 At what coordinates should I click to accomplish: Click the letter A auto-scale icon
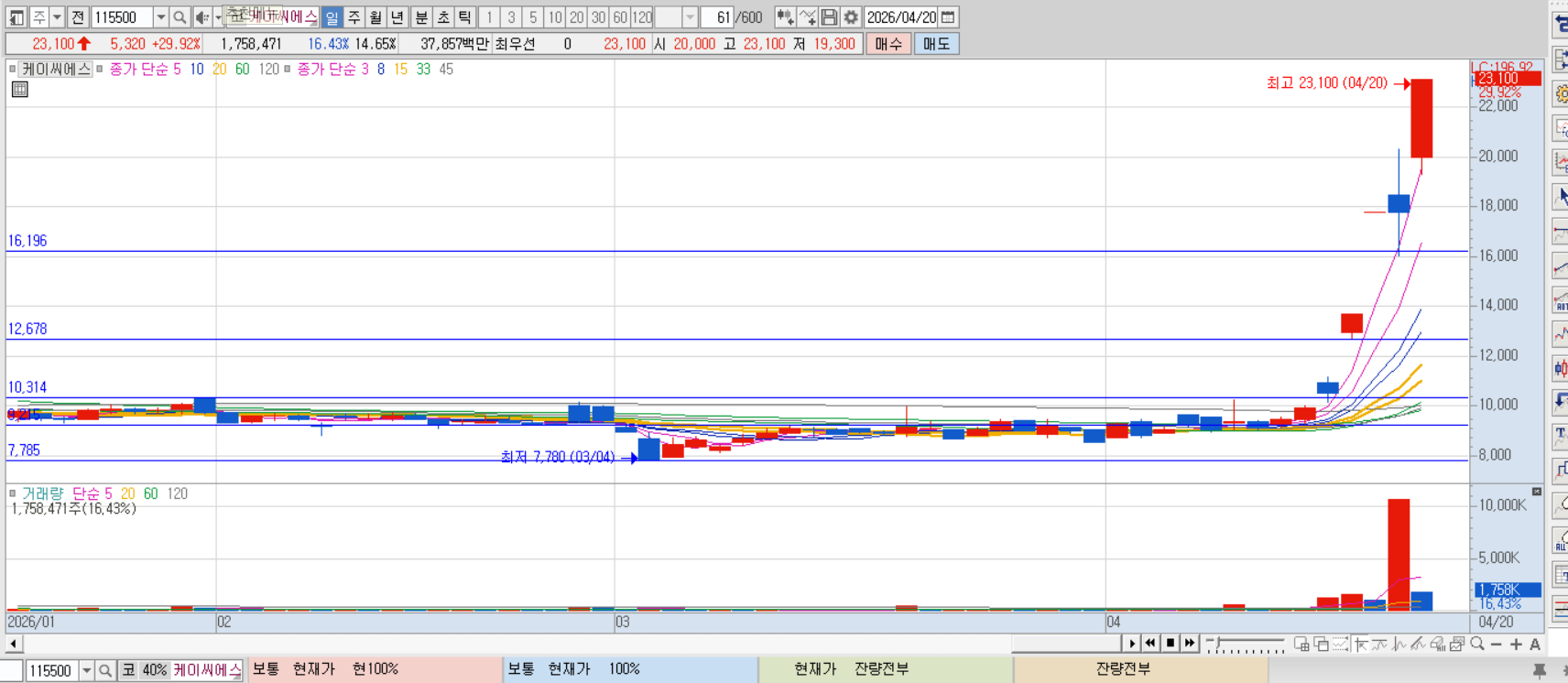1535,645
